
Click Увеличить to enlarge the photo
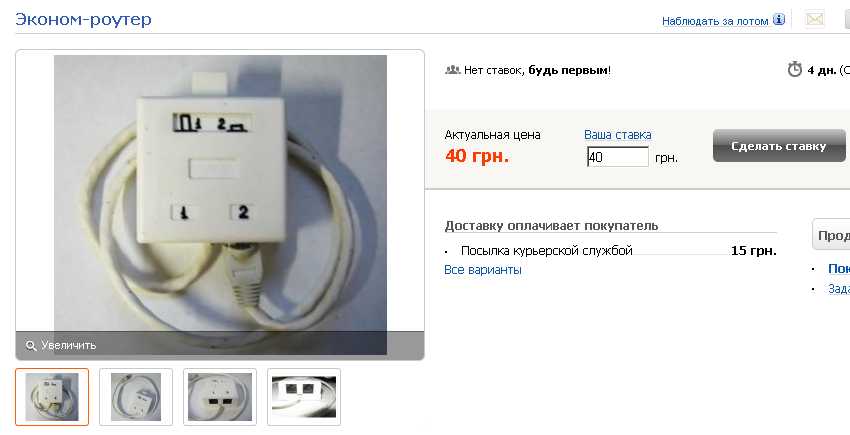(x=68, y=346)
